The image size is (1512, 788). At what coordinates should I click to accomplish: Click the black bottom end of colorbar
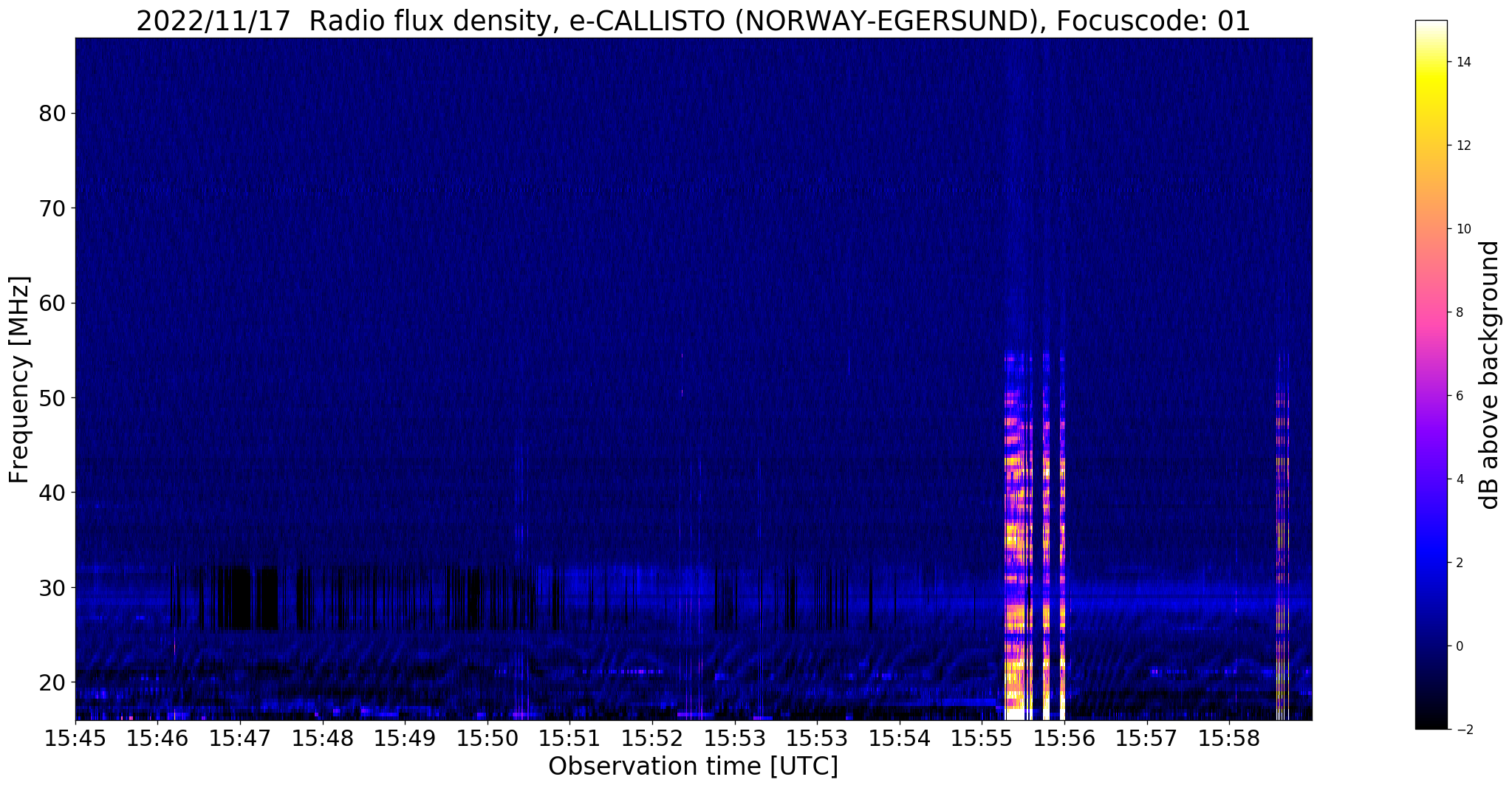point(1431,722)
